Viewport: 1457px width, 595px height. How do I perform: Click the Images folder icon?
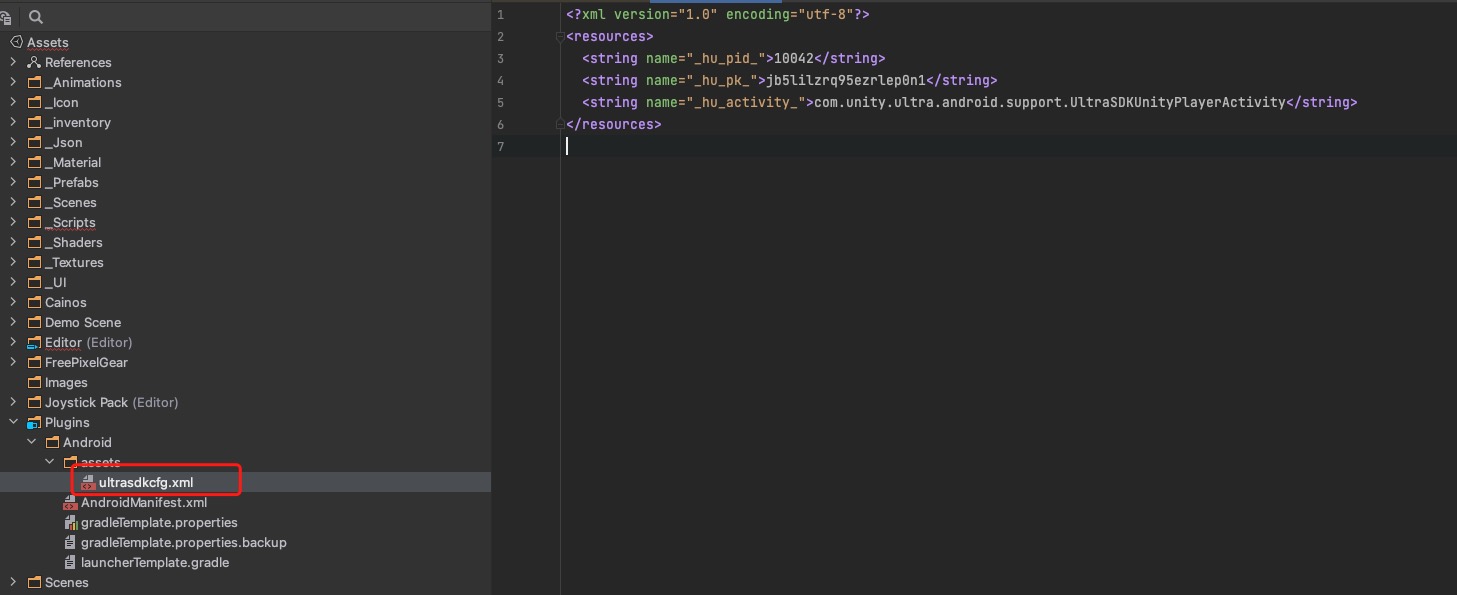point(34,382)
